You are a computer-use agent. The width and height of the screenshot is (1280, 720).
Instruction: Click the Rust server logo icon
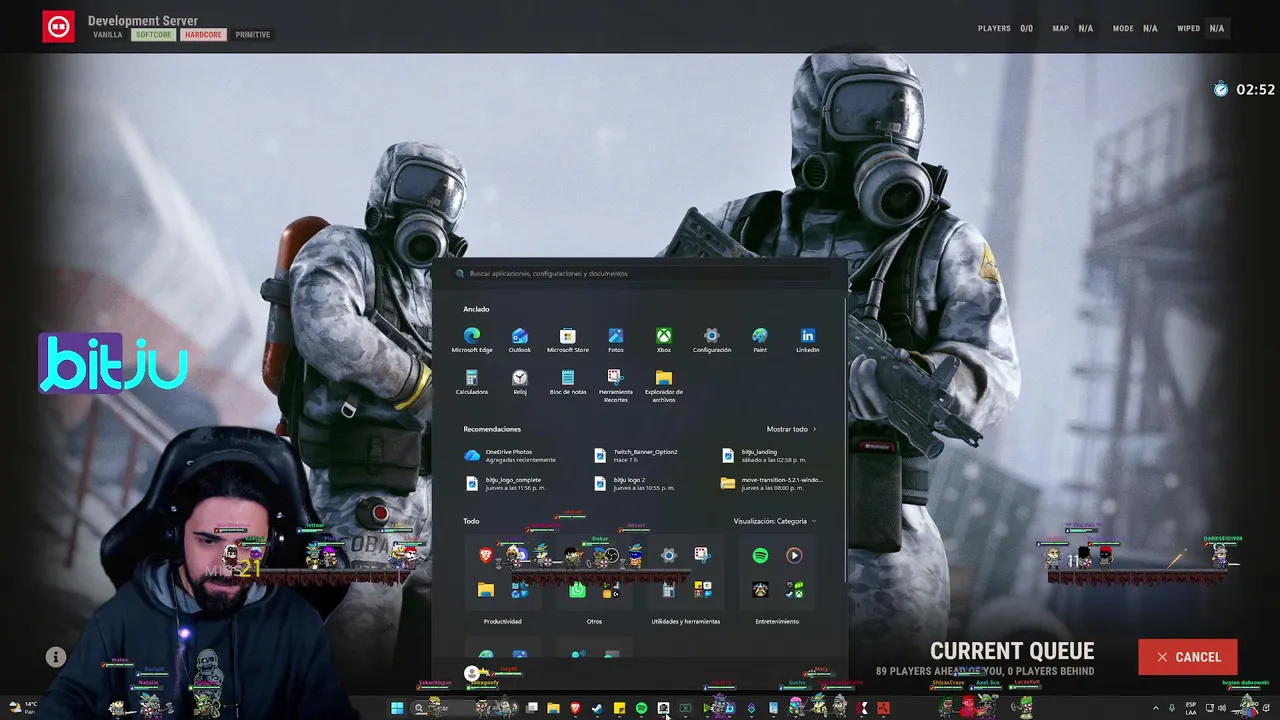tap(58, 26)
